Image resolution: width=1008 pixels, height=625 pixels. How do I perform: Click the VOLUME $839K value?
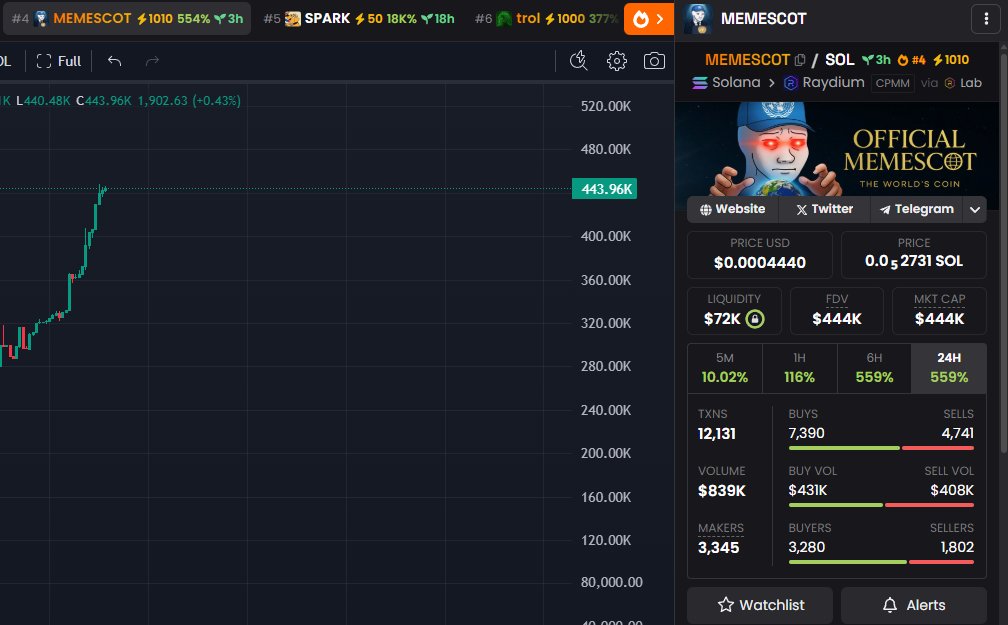pos(722,491)
